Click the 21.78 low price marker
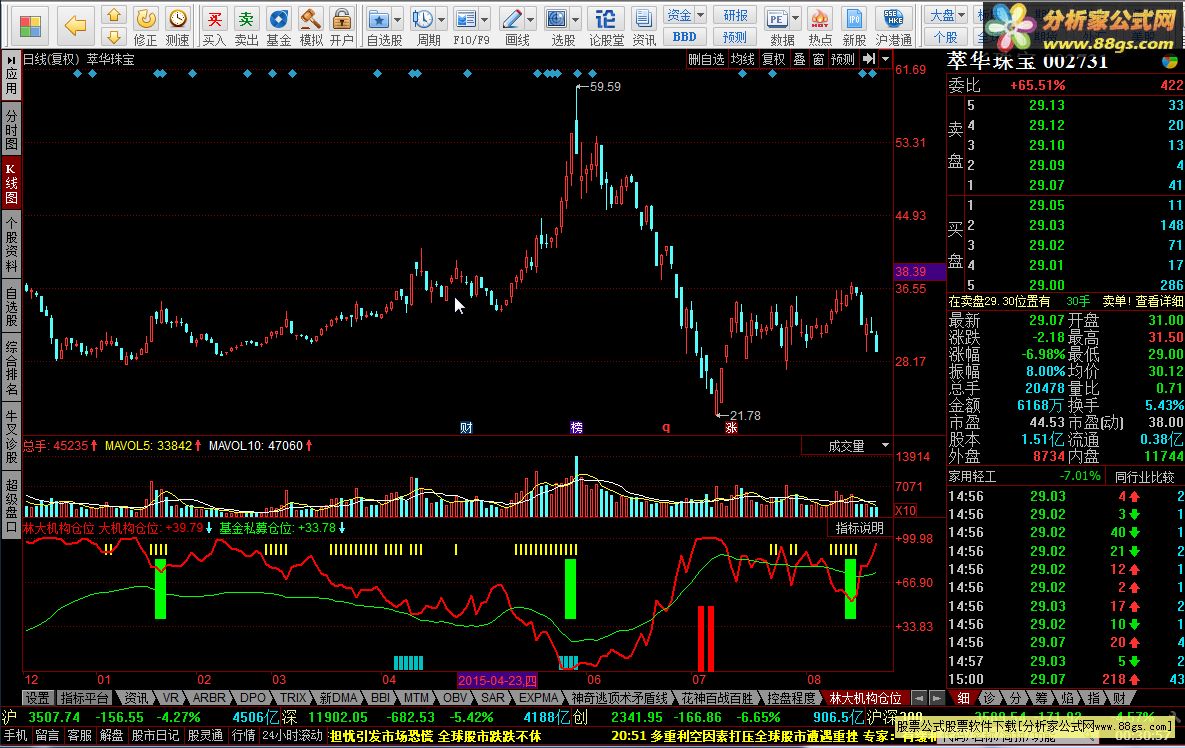The width and height of the screenshot is (1185, 748). point(744,416)
